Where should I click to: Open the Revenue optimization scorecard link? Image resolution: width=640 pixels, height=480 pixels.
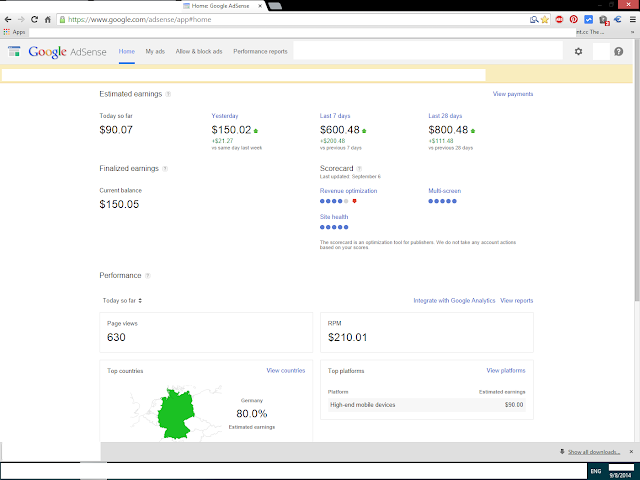pos(348,191)
